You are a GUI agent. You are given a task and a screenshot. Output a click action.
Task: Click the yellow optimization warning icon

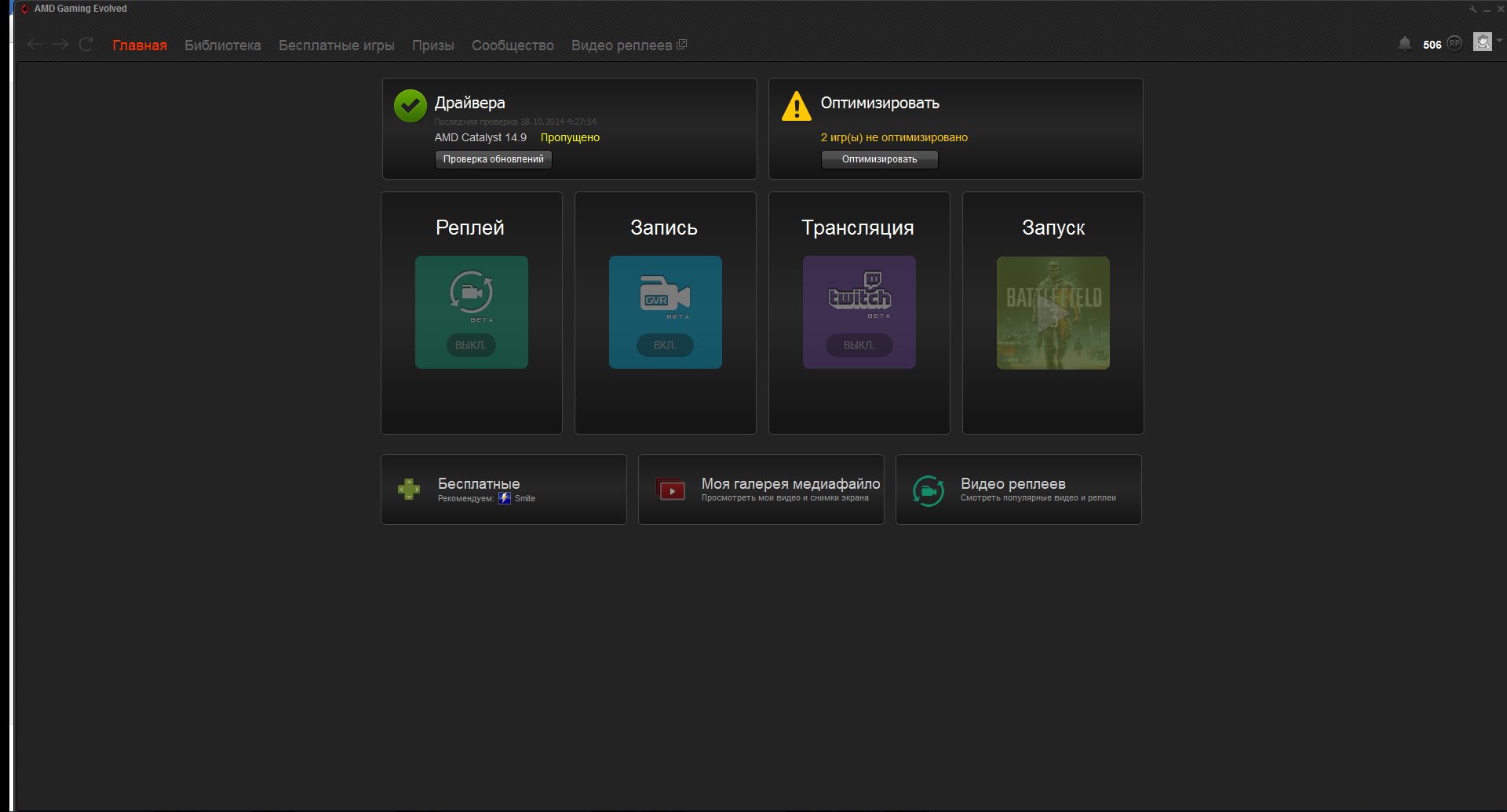797,106
